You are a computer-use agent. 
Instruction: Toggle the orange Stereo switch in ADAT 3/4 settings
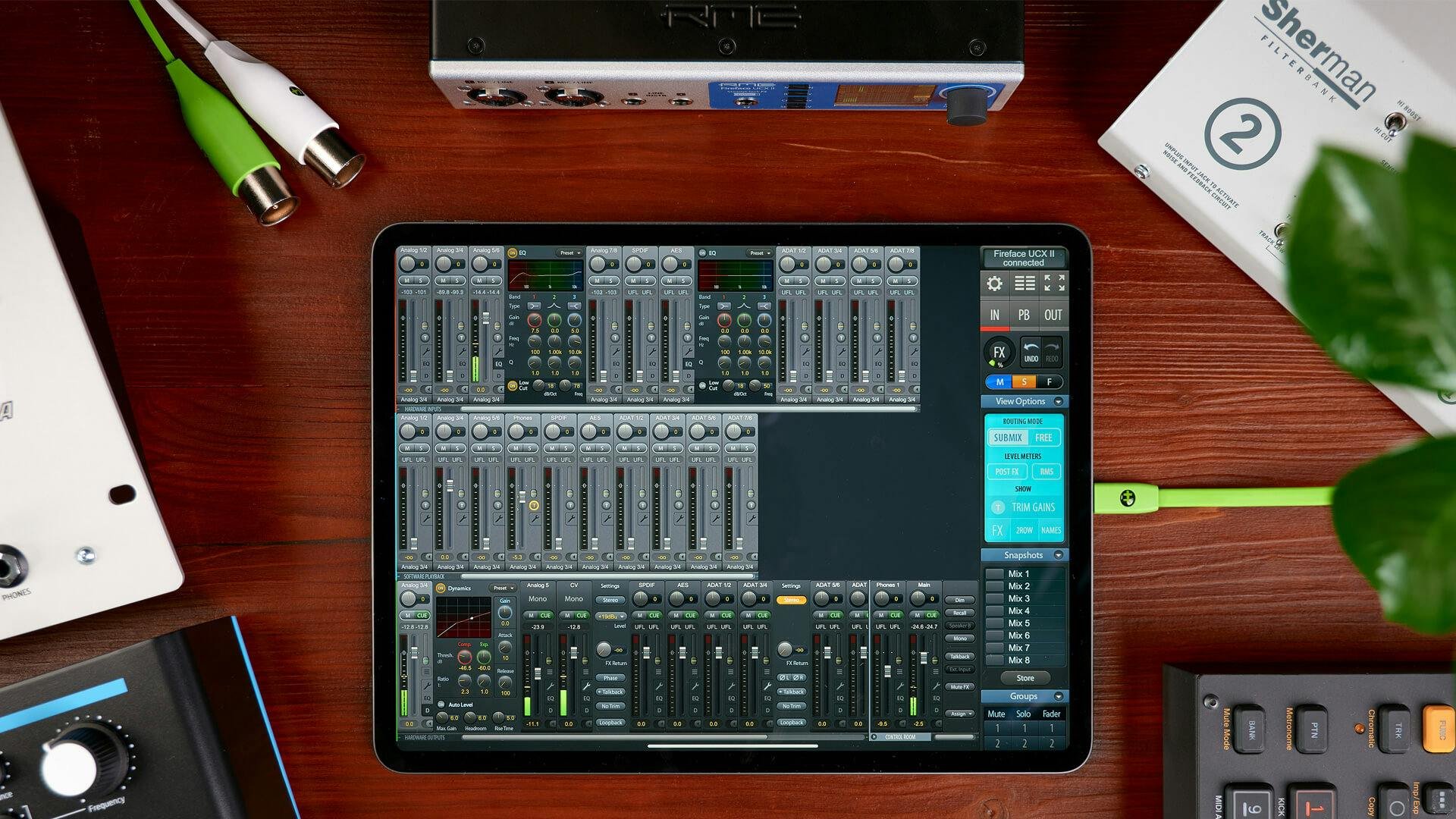(792, 599)
